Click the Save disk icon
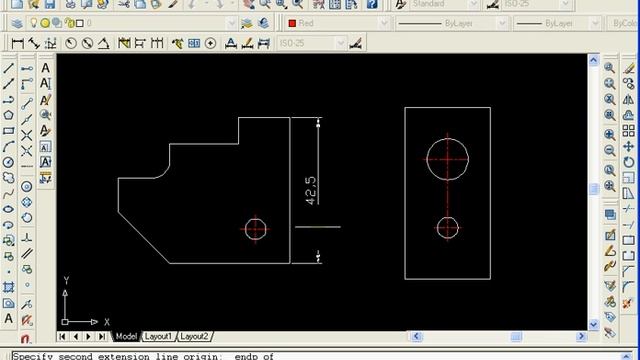The width and height of the screenshot is (640, 360). tap(49, 4)
